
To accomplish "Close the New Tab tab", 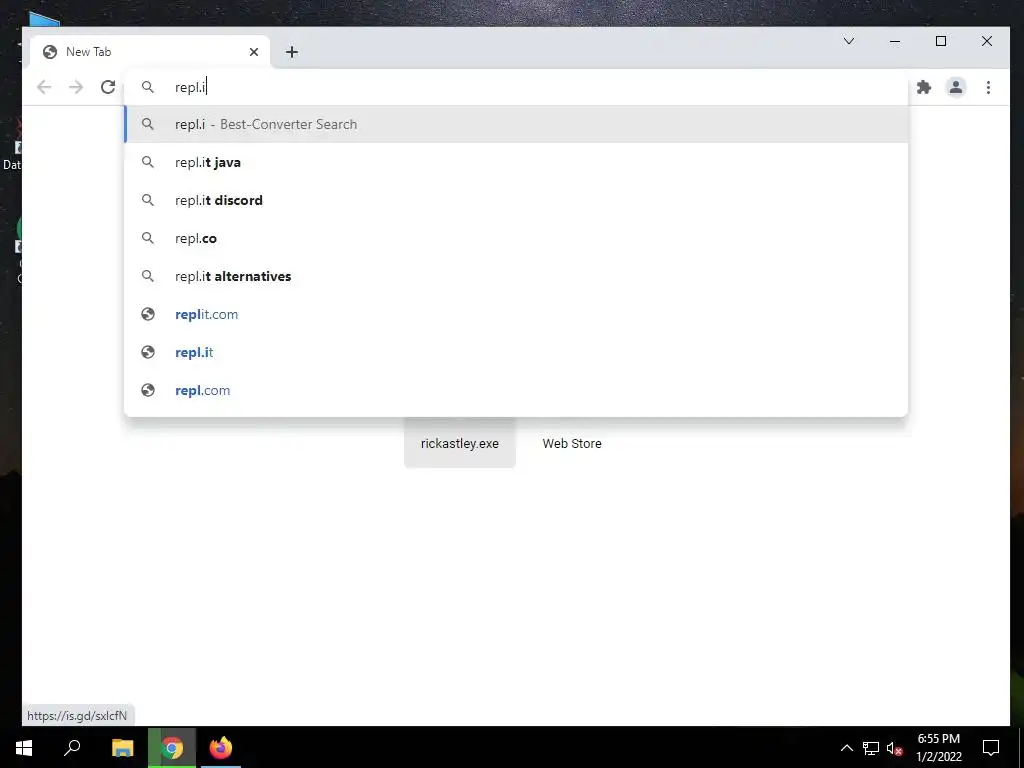I will 254,52.
